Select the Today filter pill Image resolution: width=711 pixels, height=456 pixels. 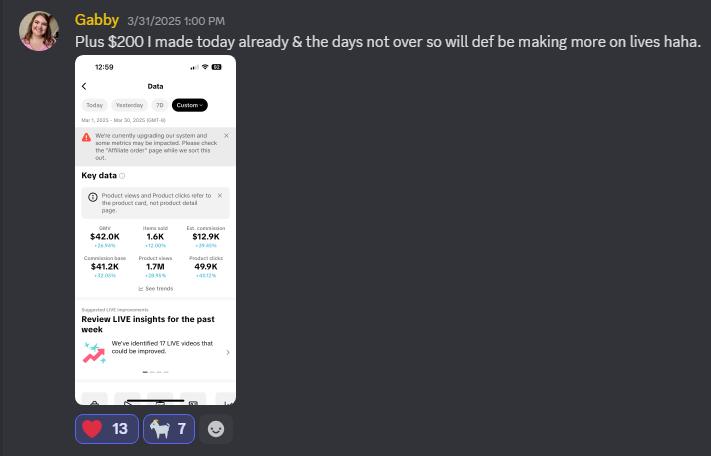pyautogui.click(x=94, y=105)
